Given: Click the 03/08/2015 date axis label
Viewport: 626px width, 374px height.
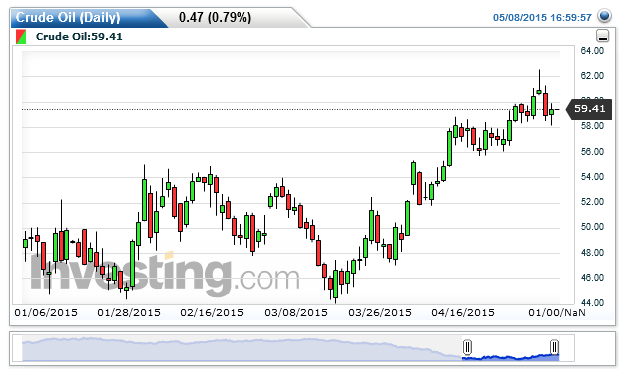Looking at the screenshot, I should click(x=296, y=313).
